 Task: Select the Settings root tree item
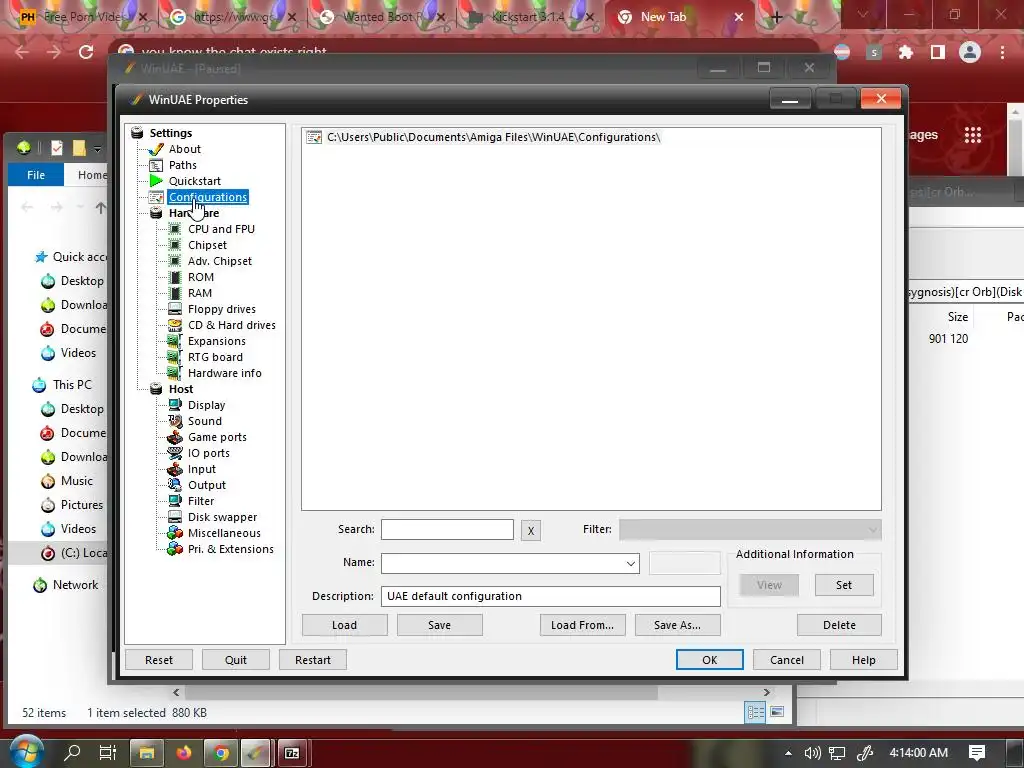(170, 133)
